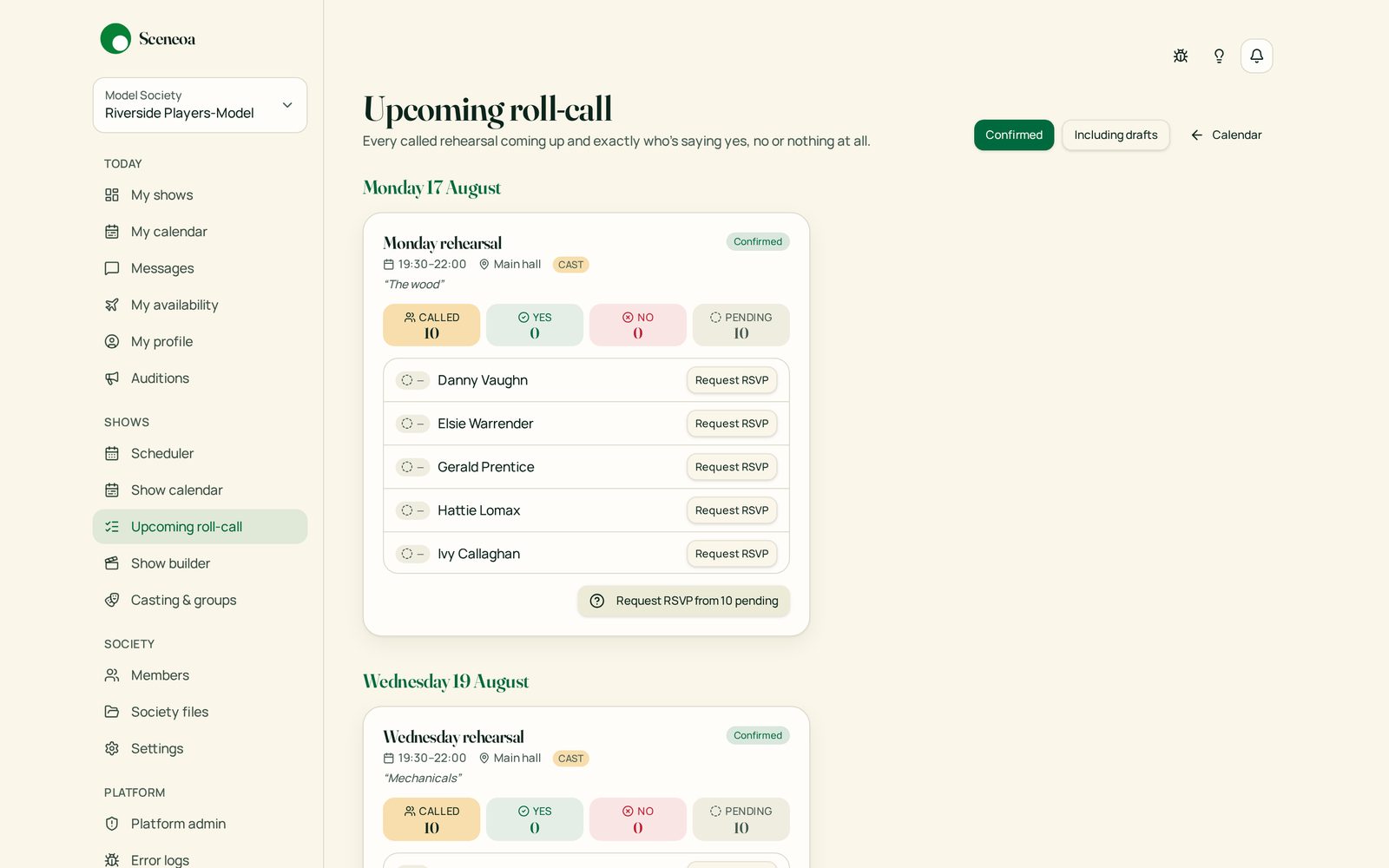Switch to the Including drafts filter
This screenshot has height=868, width=1389.
(x=1116, y=135)
